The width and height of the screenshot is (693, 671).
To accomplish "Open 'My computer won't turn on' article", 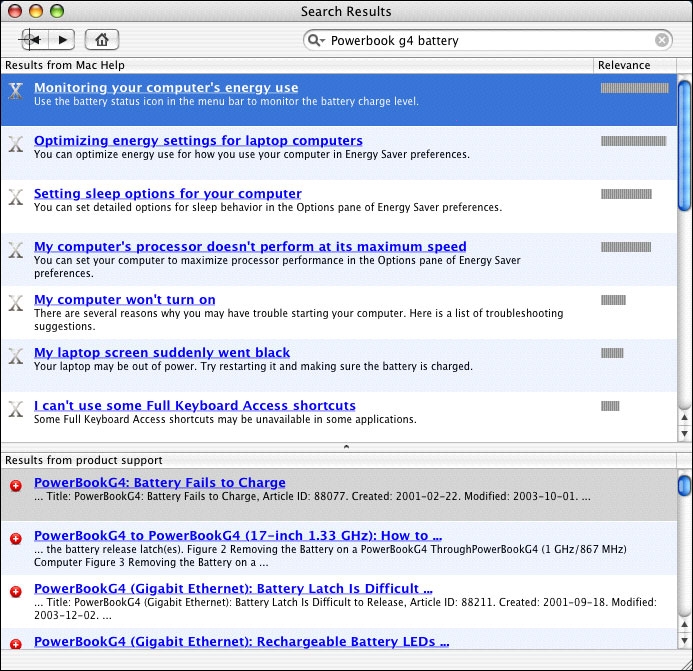I will (125, 300).
